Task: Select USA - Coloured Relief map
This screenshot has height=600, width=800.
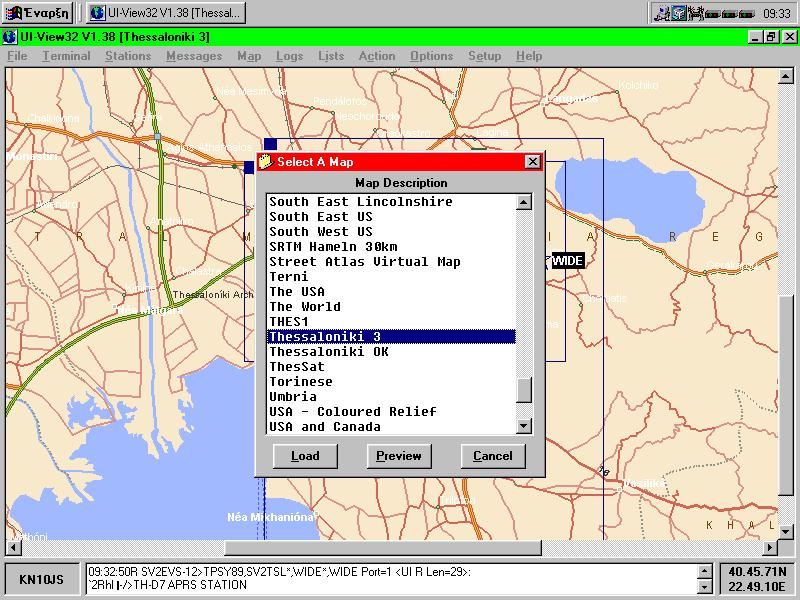Action: click(x=391, y=412)
